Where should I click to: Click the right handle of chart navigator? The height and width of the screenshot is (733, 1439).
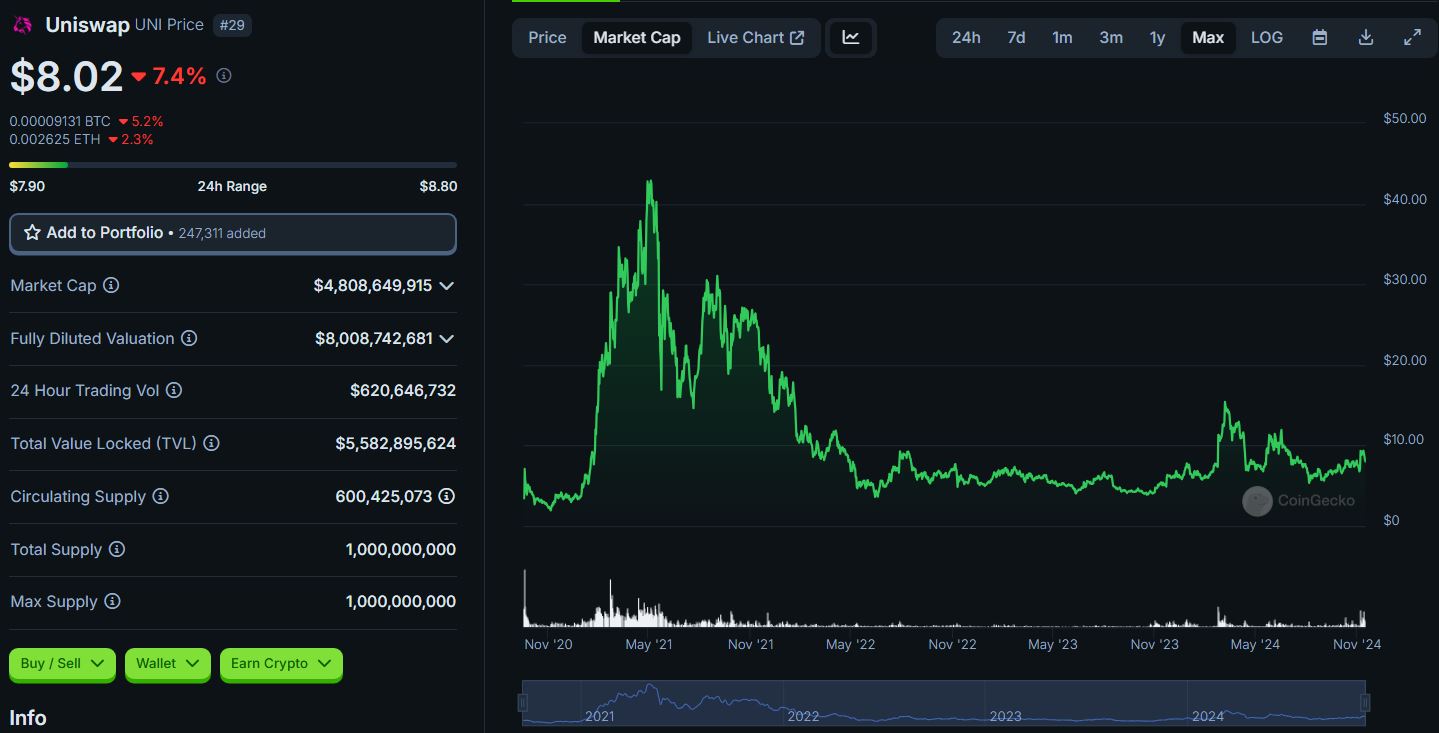click(1365, 703)
